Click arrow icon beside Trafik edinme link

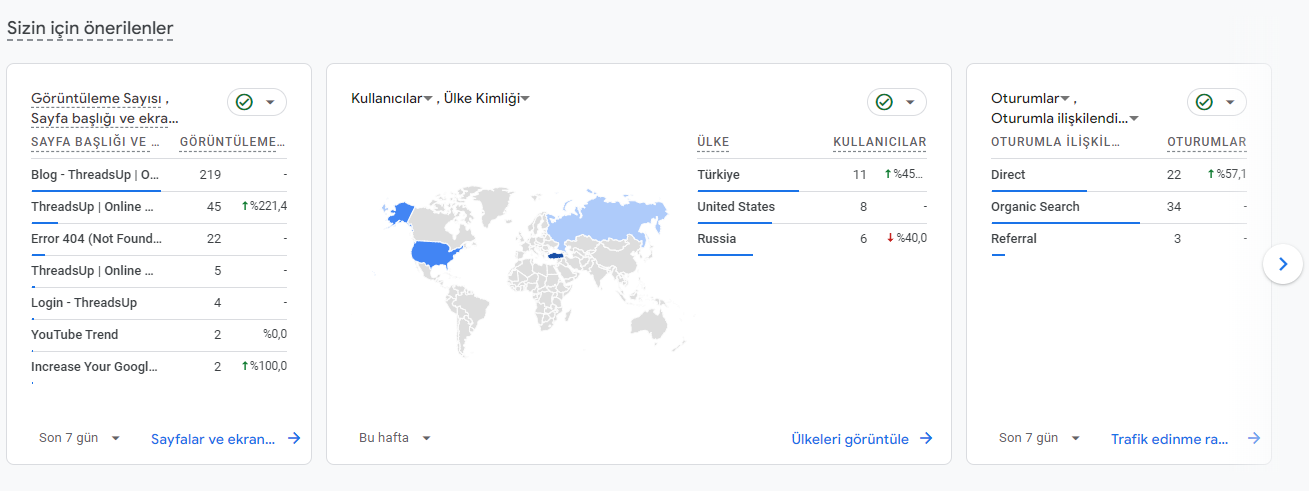pyautogui.click(x=1254, y=438)
